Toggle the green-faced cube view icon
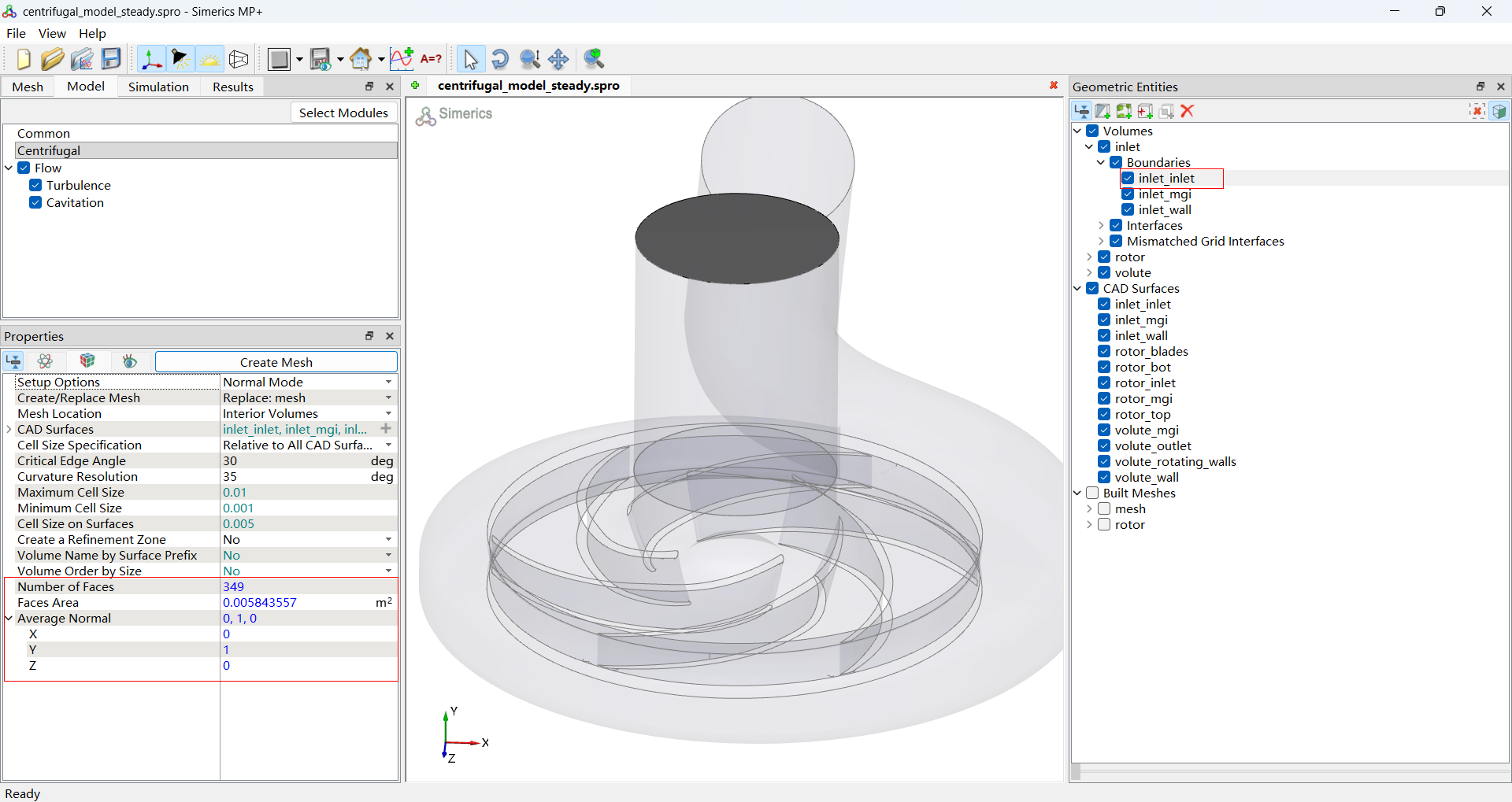This screenshot has height=802, width=1512. [1499, 111]
